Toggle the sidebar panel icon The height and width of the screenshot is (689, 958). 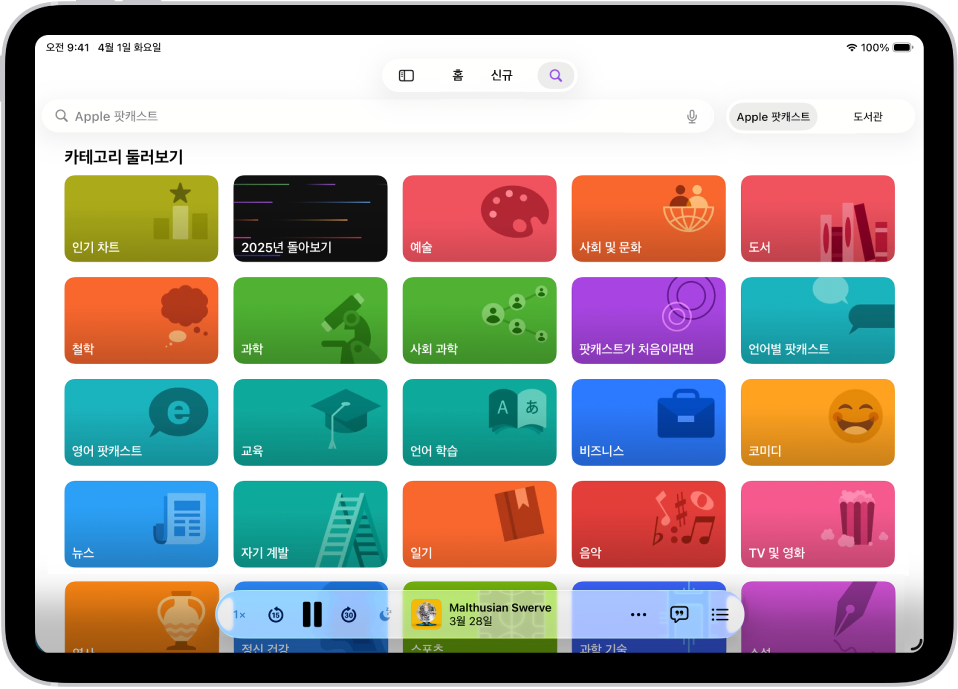pyautogui.click(x=406, y=75)
